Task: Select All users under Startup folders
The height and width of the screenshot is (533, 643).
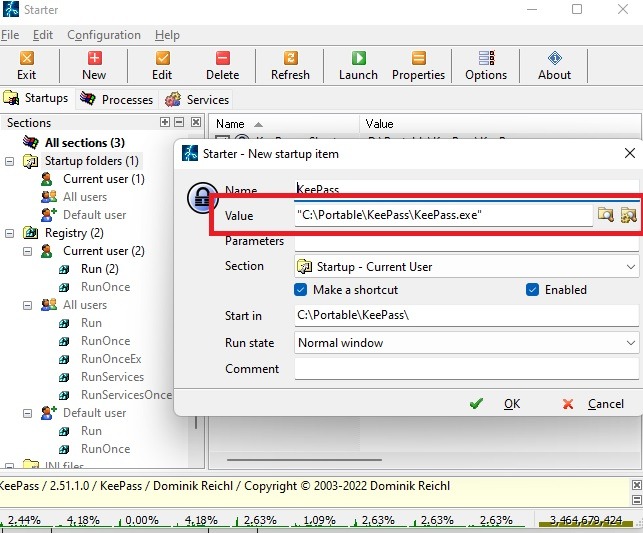Action: pyautogui.click(x=85, y=197)
